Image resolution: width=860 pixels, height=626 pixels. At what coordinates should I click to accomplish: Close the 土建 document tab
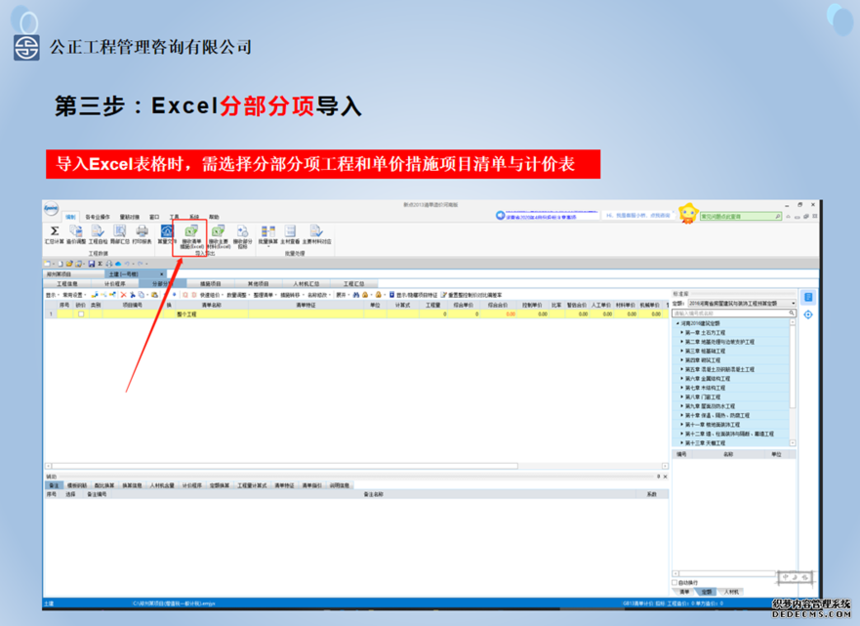coord(161,274)
